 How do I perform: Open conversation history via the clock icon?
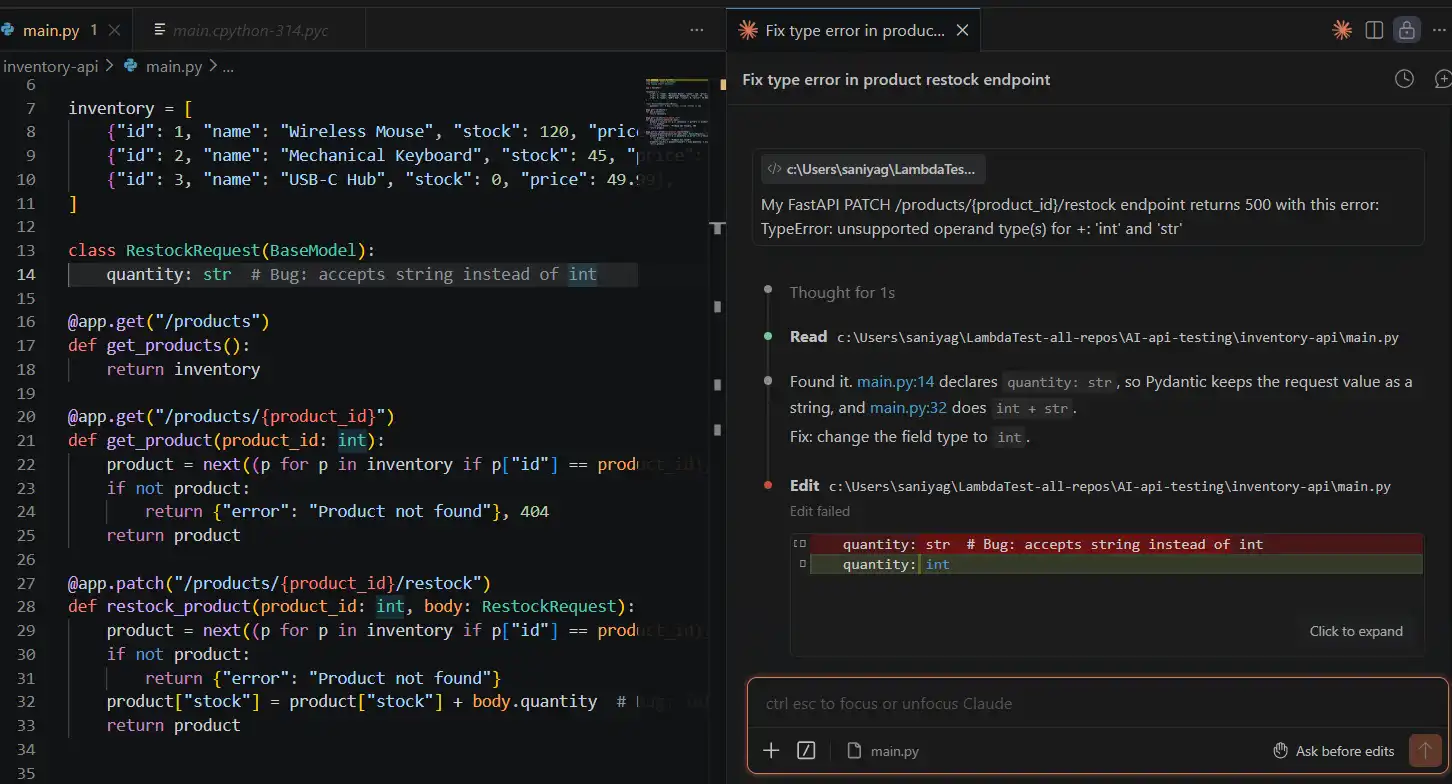(x=1403, y=78)
